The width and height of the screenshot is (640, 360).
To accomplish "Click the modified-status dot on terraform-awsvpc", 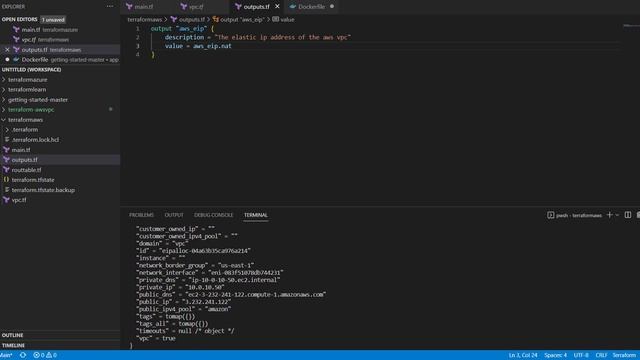I will [111, 109].
